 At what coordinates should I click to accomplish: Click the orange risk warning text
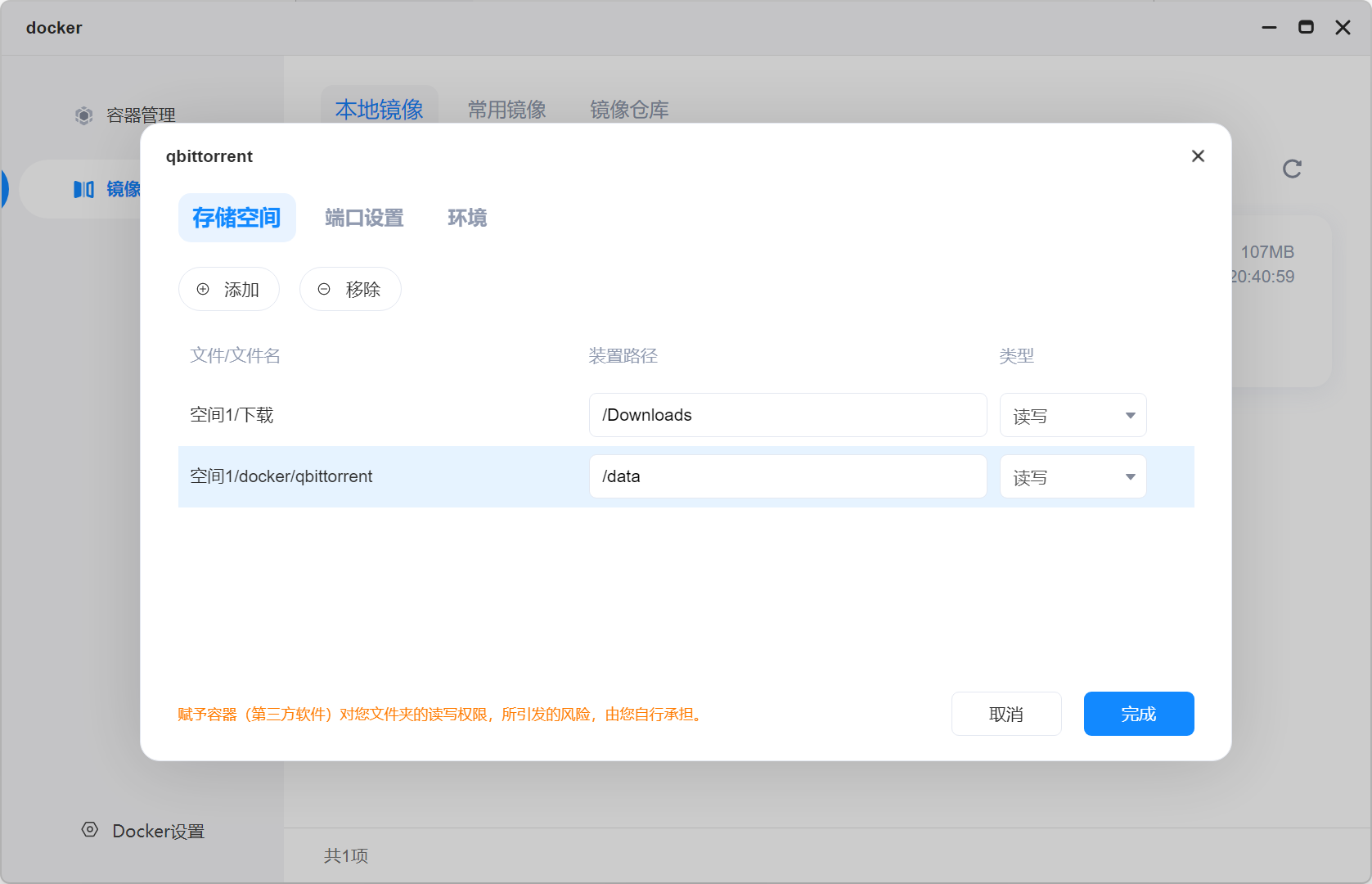coord(441,715)
